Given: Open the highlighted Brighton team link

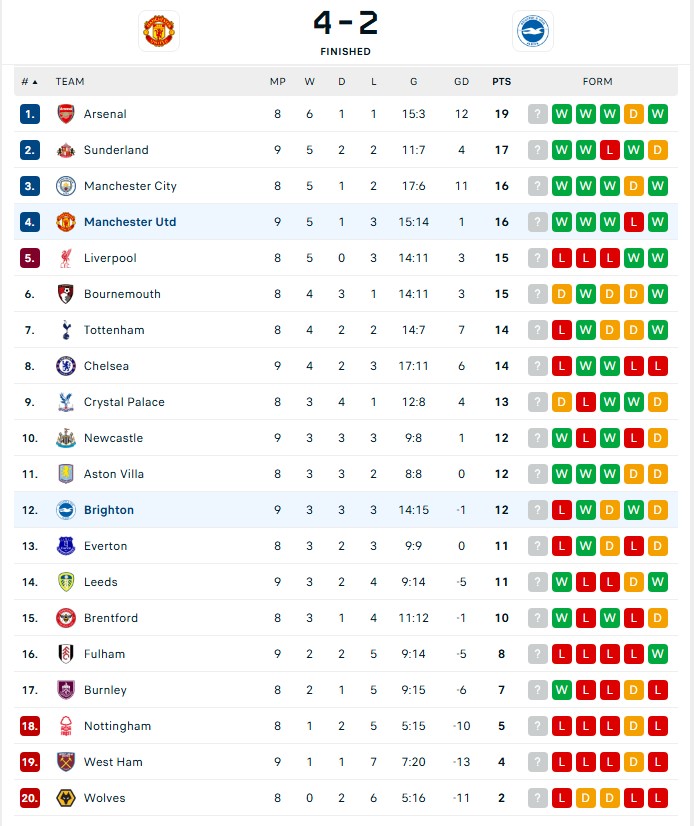Looking at the screenshot, I should coord(109,510).
